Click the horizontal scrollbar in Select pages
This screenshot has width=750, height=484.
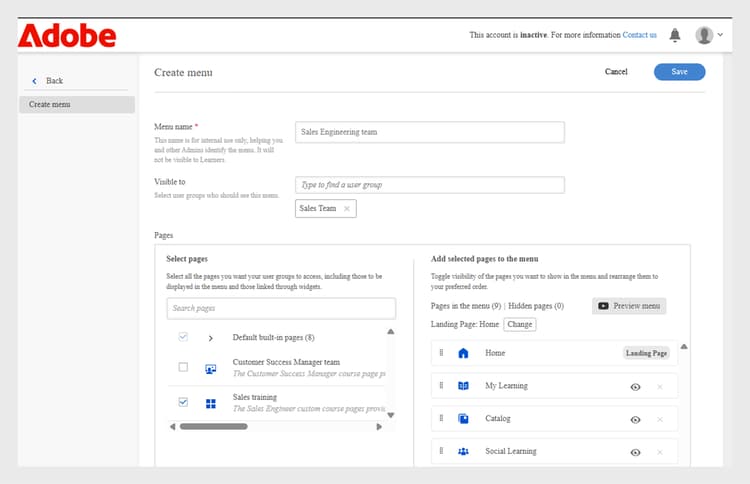click(x=213, y=427)
